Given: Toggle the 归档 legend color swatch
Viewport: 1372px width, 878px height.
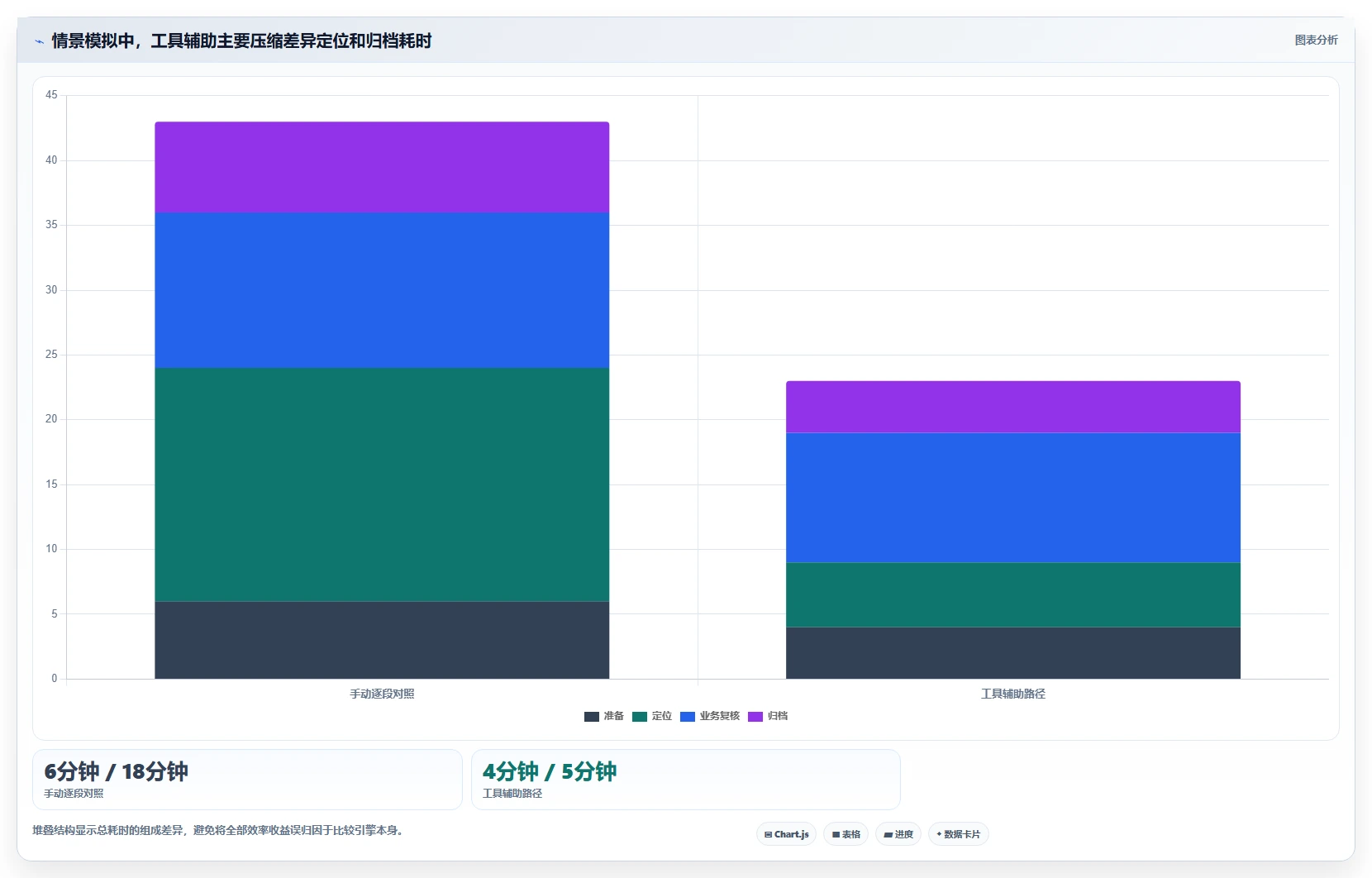Looking at the screenshot, I should pyautogui.click(x=755, y=717).
